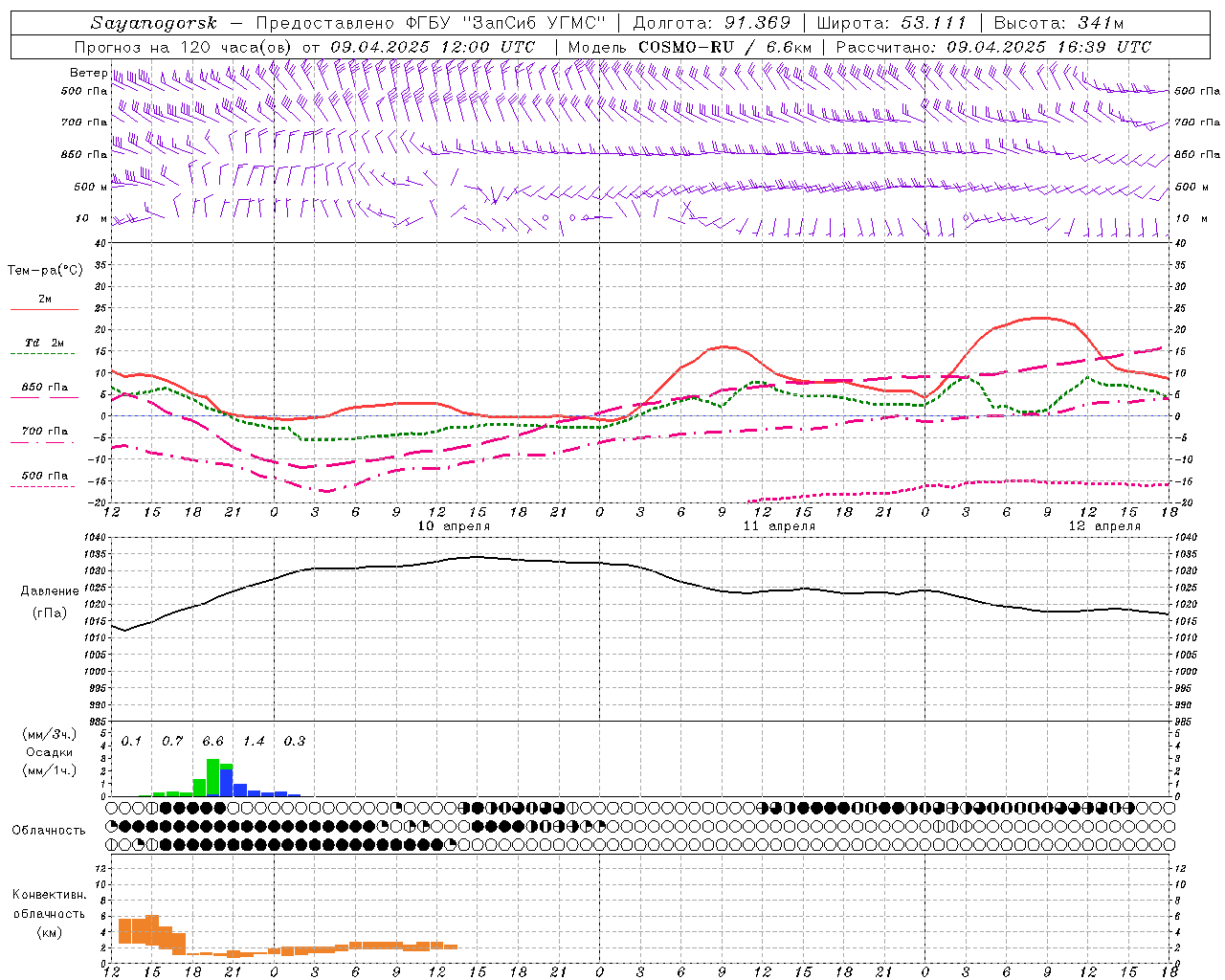This screenshot has height=980, width=1225.
Task: Click the Высота: 341м header field
Action: point(1058,23)
